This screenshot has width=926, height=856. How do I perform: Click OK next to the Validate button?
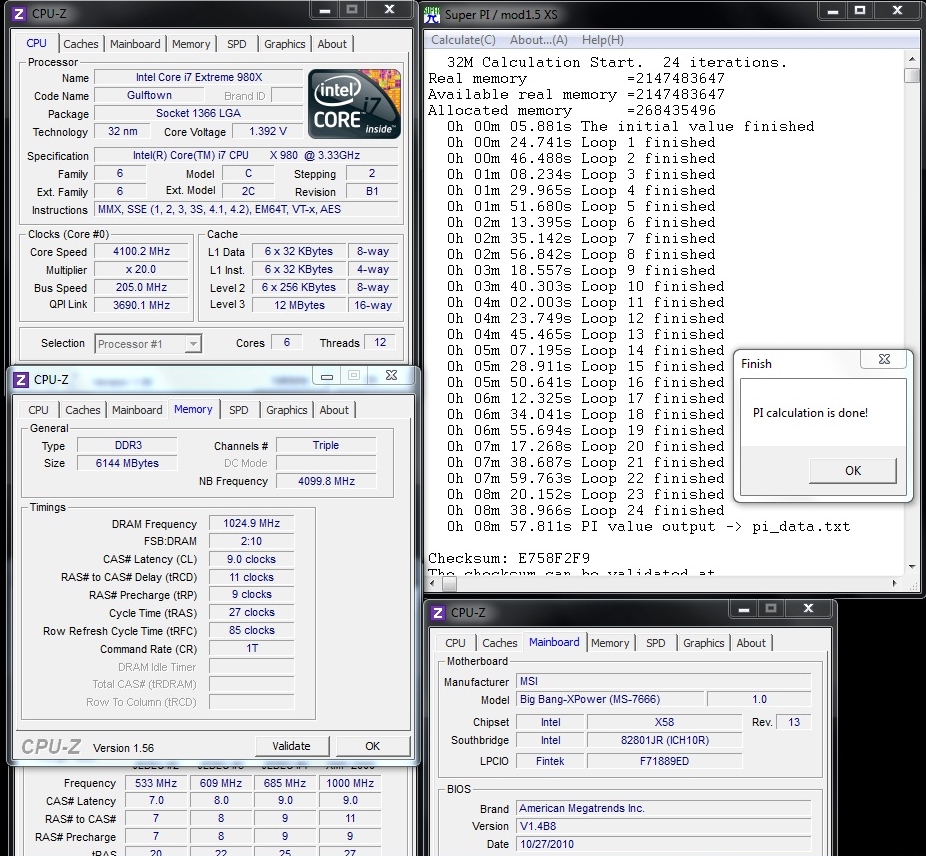[x=373, y=746]
